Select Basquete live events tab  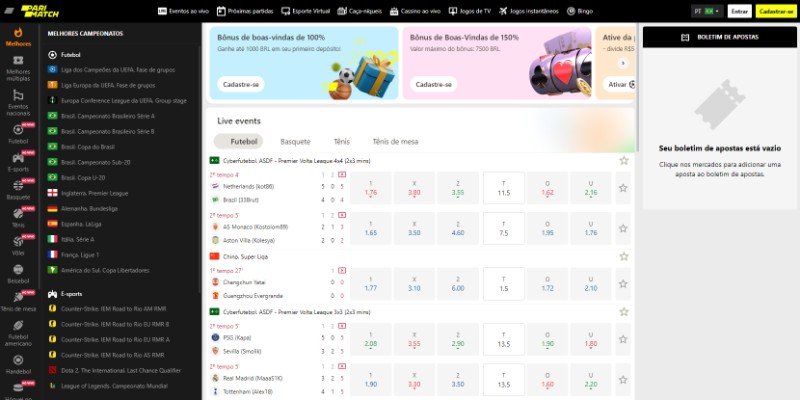pyautogui.click(x=295, y=141)
